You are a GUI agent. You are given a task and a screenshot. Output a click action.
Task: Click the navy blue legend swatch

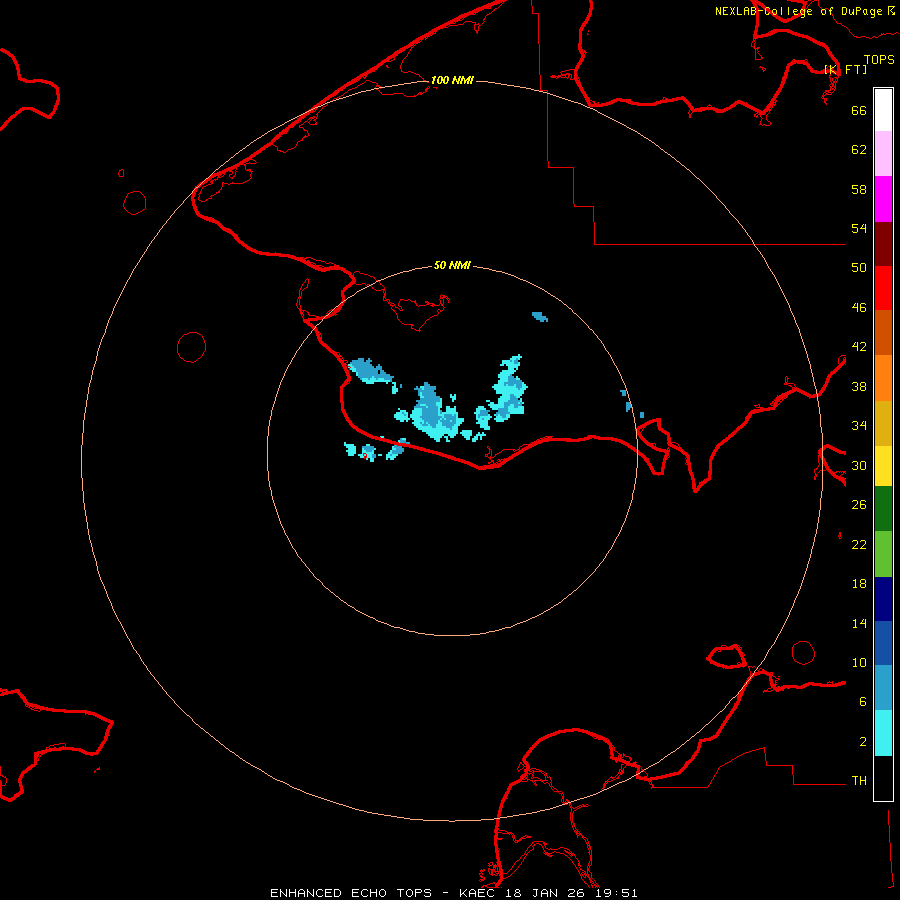point(883,599)
